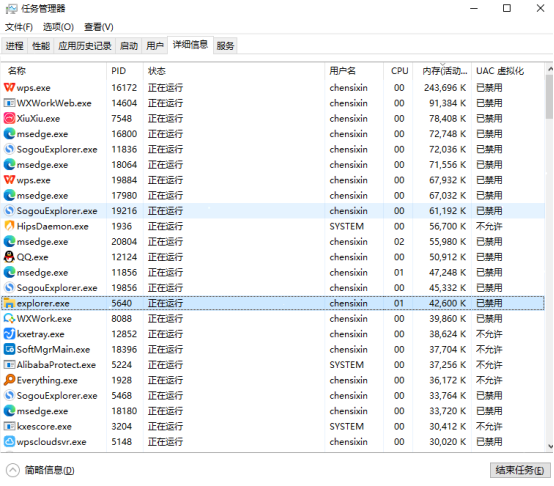Screen dimensions: 554x486
Task: Select the WXWork.exe process icon
Action: [x=10, y=319]
